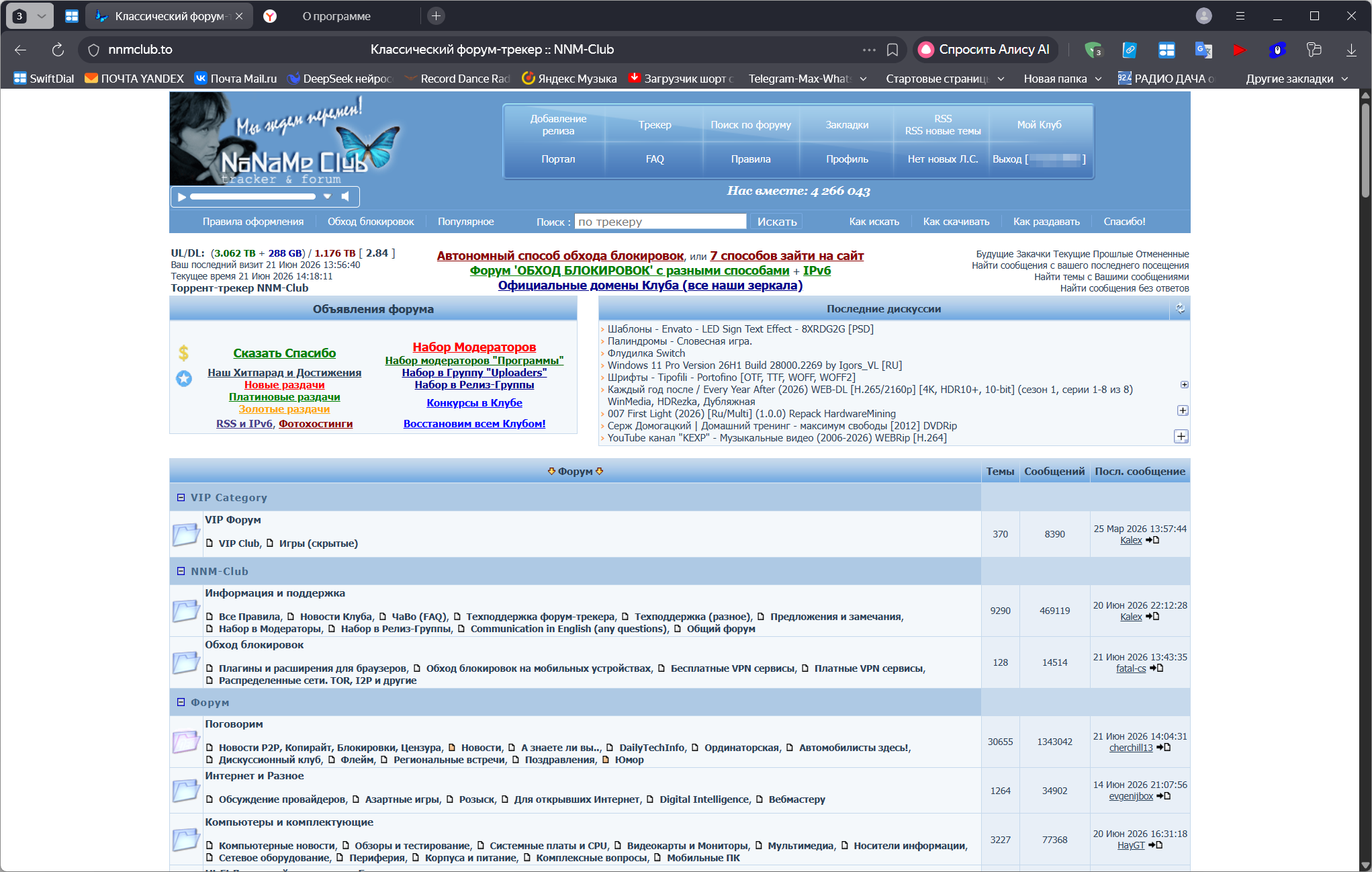Jump to last post by cherchill13

1164,748
